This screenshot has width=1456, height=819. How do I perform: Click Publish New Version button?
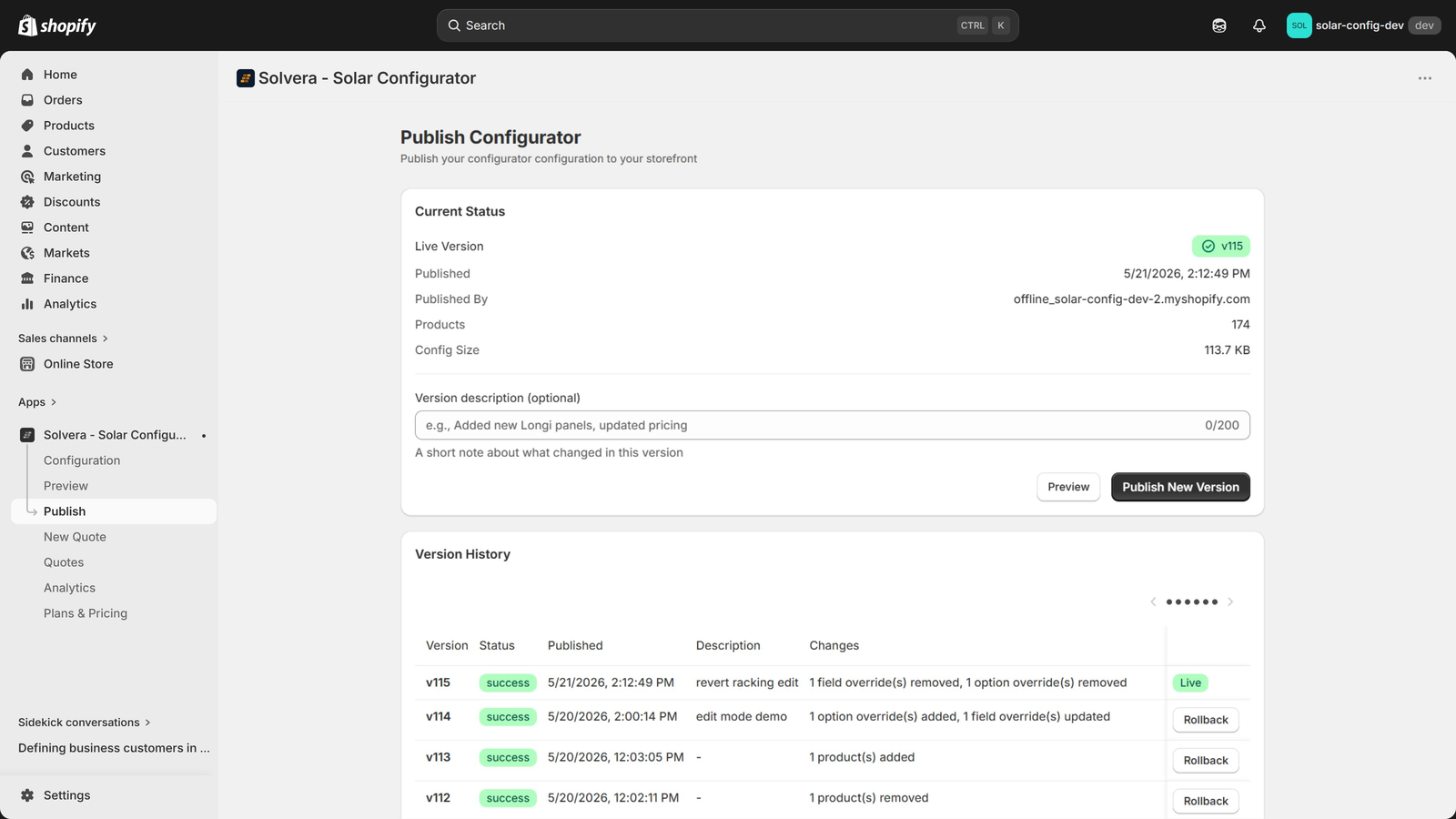[x=1180, y=487]
